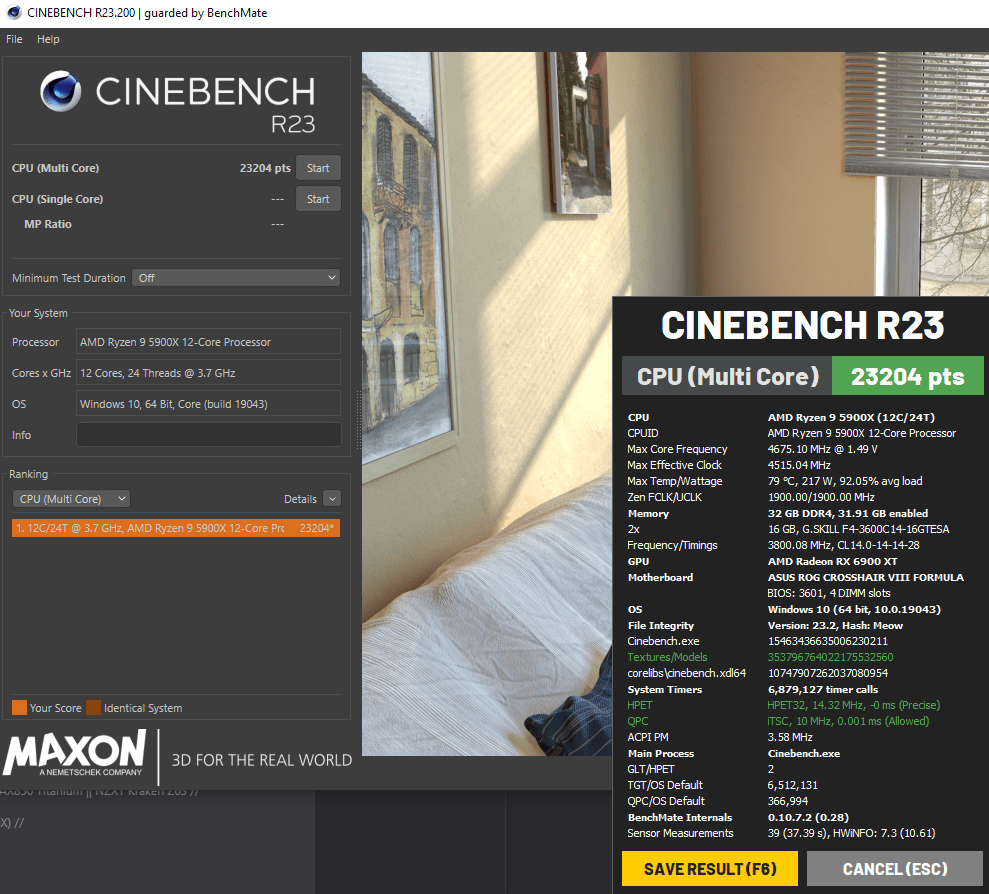This screenshot has width=989, height=894.
Task: Click the 3D FOR THE REAL WORLD slogan
Action: coord(262,760)
